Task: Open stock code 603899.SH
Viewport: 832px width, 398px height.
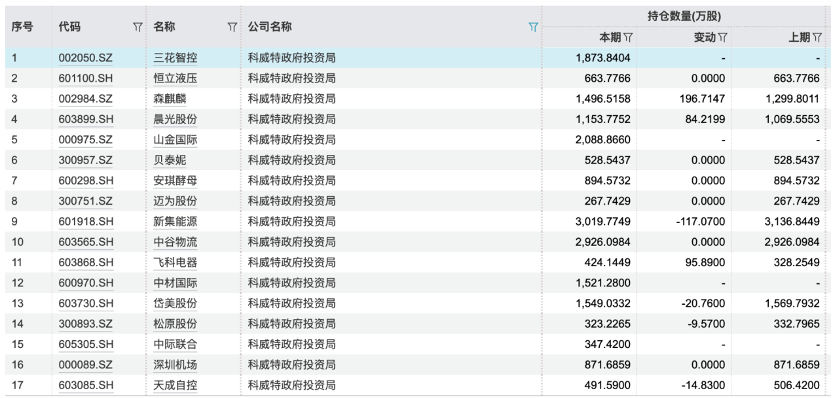Action: click(86, 119)
